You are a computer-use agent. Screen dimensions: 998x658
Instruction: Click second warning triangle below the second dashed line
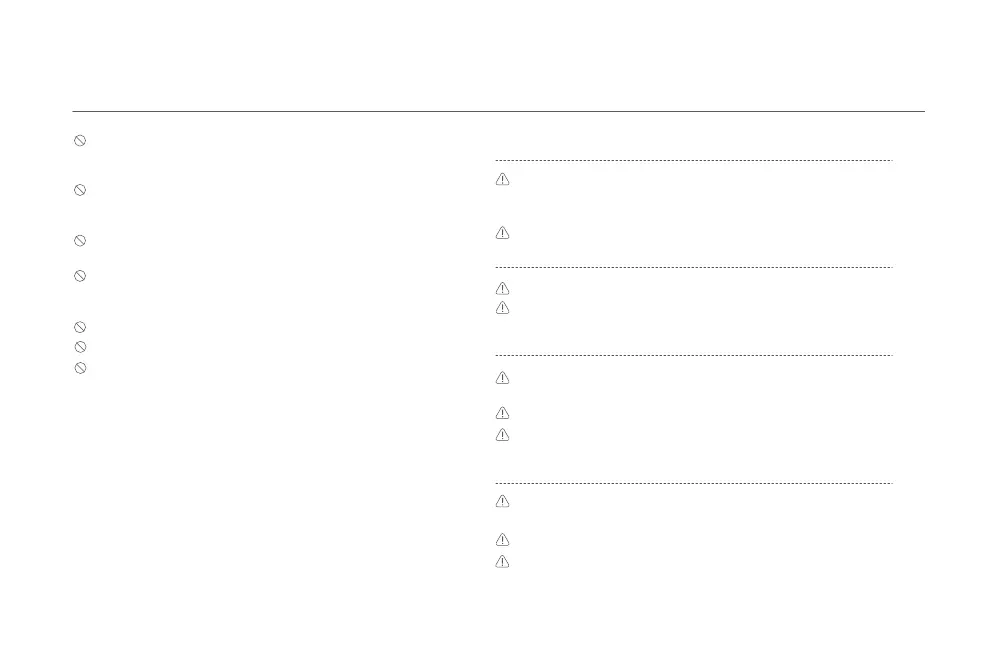tap(502, 308)
